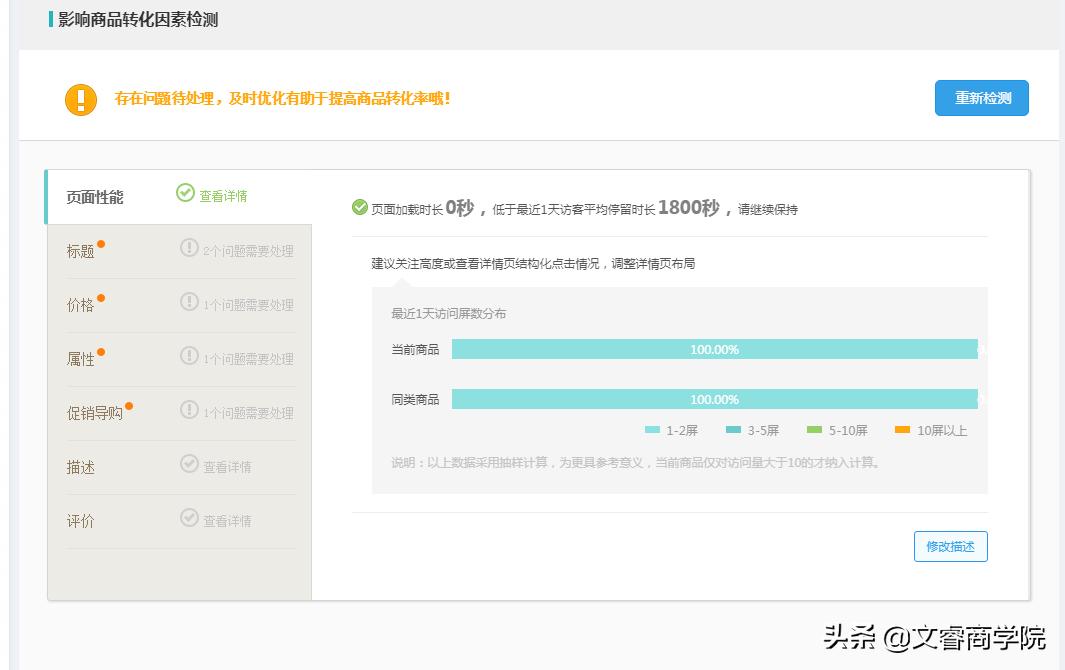Click the 修改描述 button
The width and height of the screenshot is (1065, 670).
click(x=950, y=546)
